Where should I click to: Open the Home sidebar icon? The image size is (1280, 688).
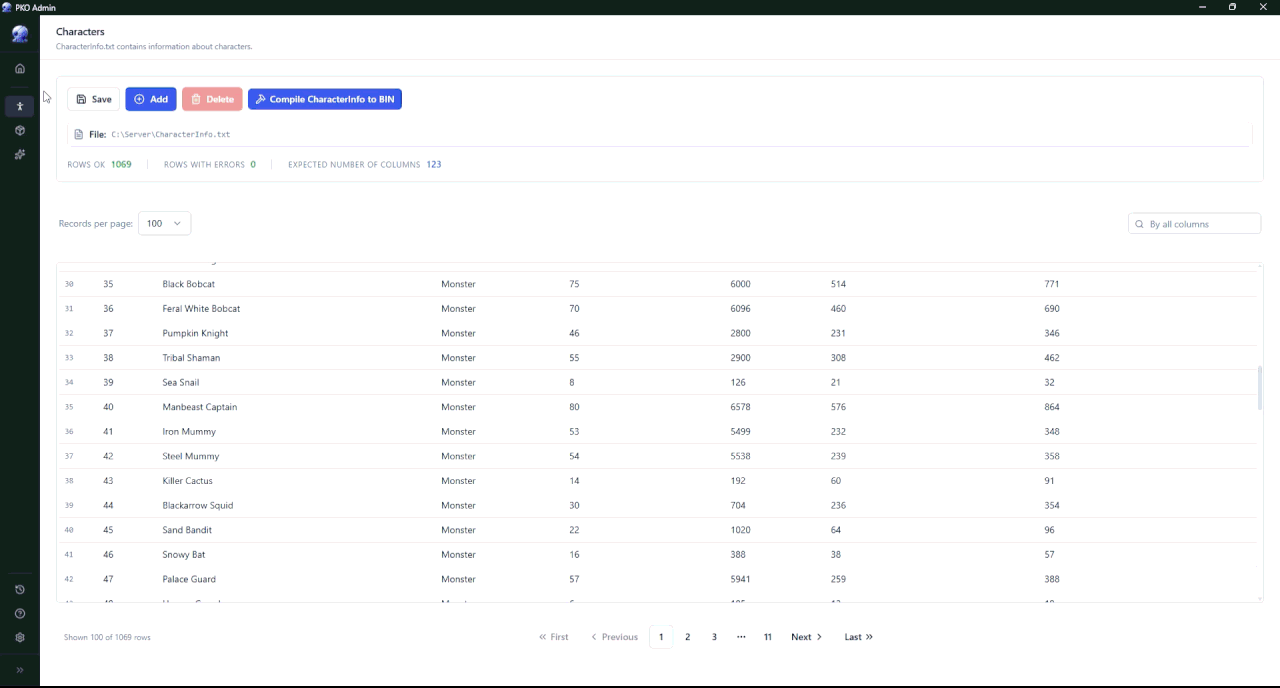click(x=20, y=69)
